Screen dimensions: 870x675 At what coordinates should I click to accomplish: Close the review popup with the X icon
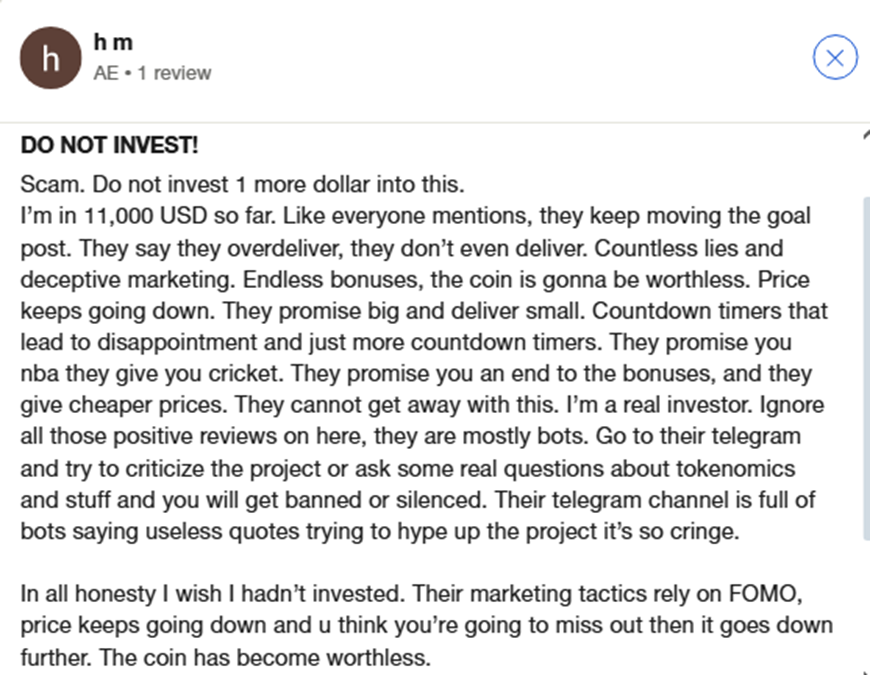pos(835,57)
